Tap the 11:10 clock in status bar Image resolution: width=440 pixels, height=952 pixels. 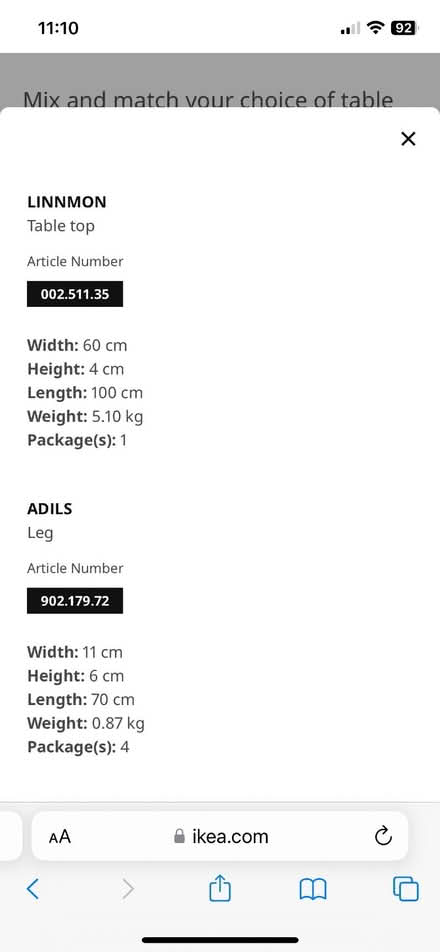[58, 28]
